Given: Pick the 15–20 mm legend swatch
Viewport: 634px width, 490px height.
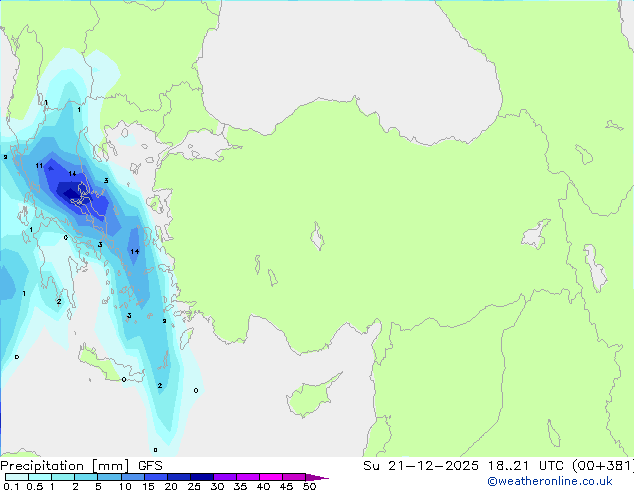Looking at the screenshot, I should 155,477.
